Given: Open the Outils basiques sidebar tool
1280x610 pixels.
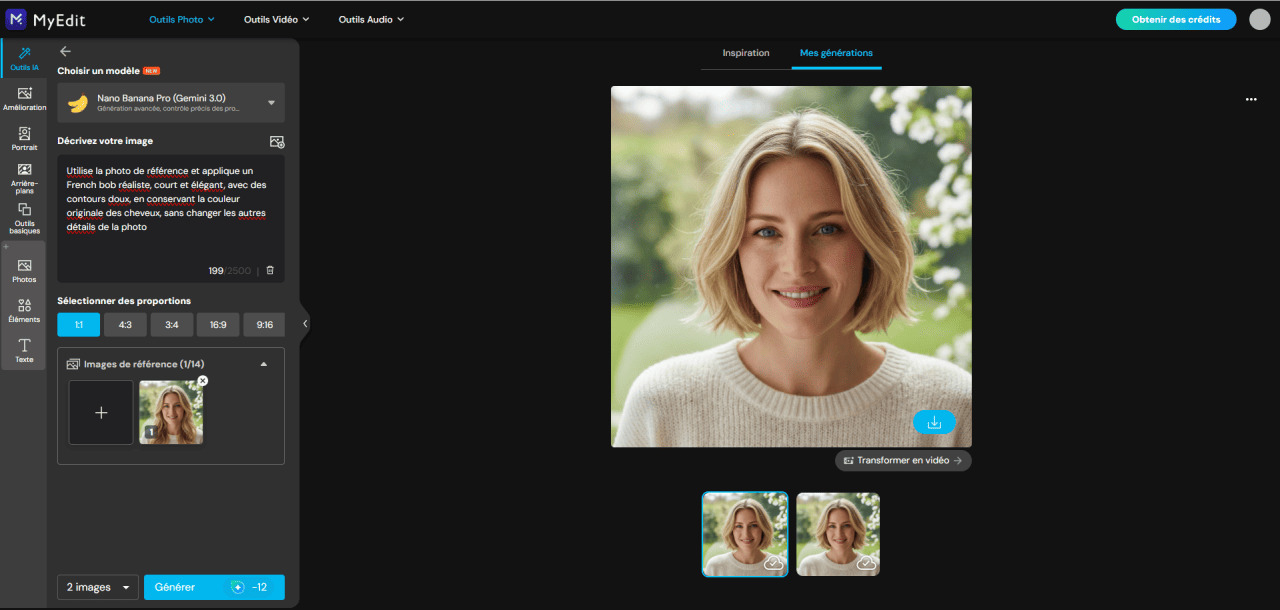Looking at the screenshot, I should [24, 219].
